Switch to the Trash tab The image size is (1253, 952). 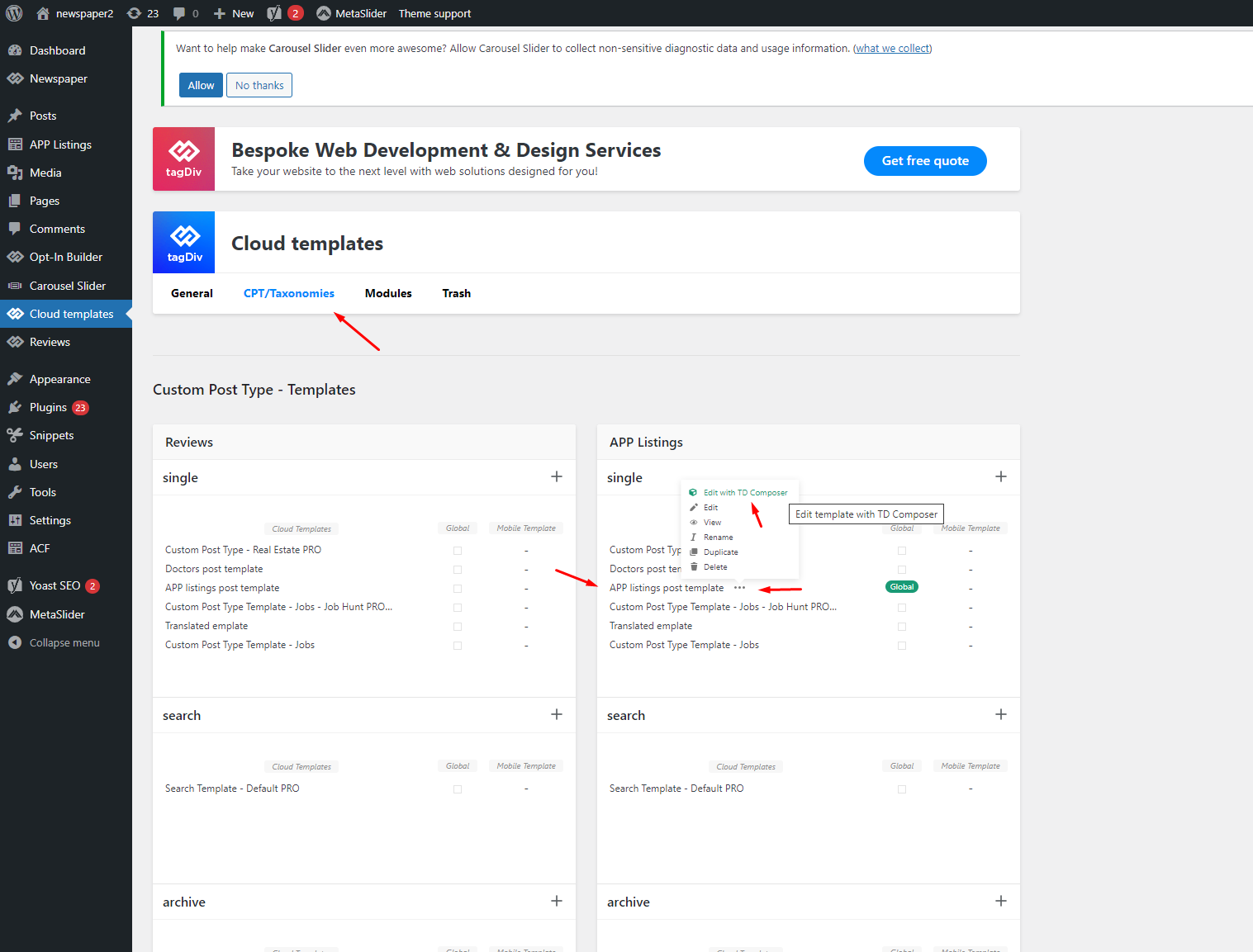tap(457, 293)
